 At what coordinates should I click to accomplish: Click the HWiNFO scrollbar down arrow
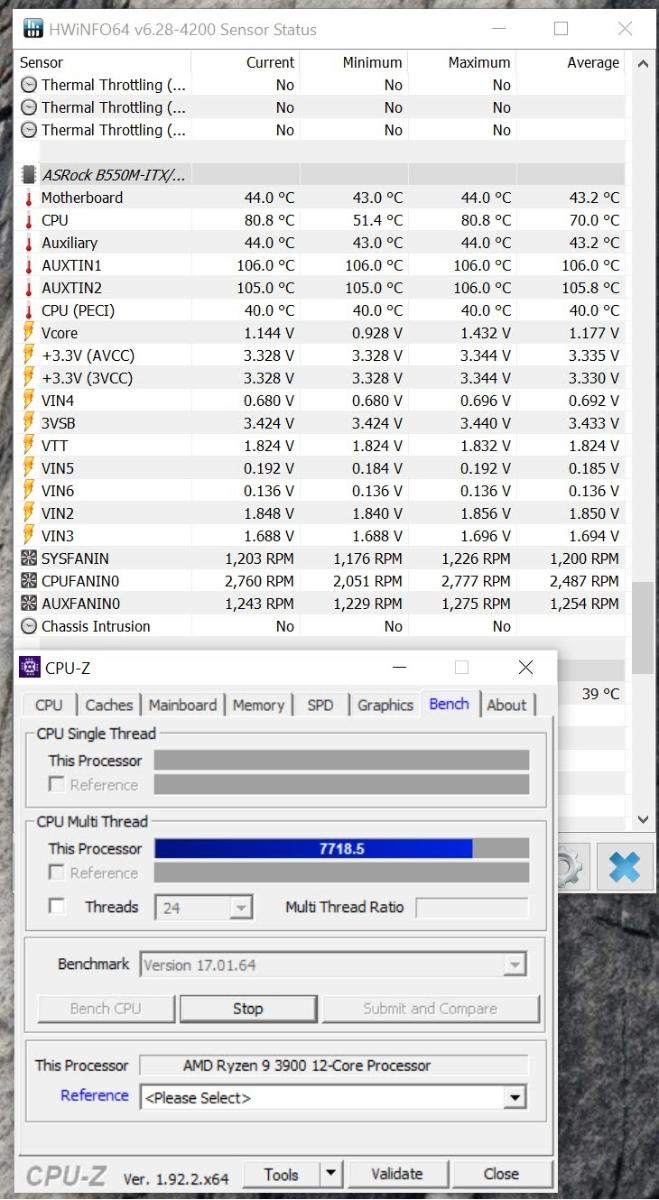(x=643, y=820)
